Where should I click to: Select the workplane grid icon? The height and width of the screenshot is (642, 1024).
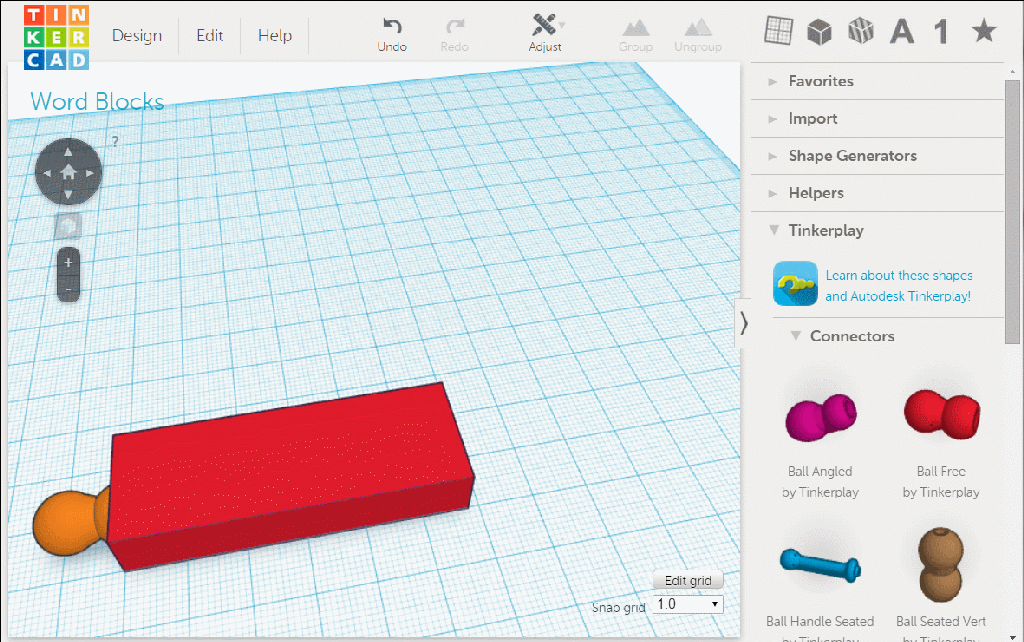tap(778, 30)
